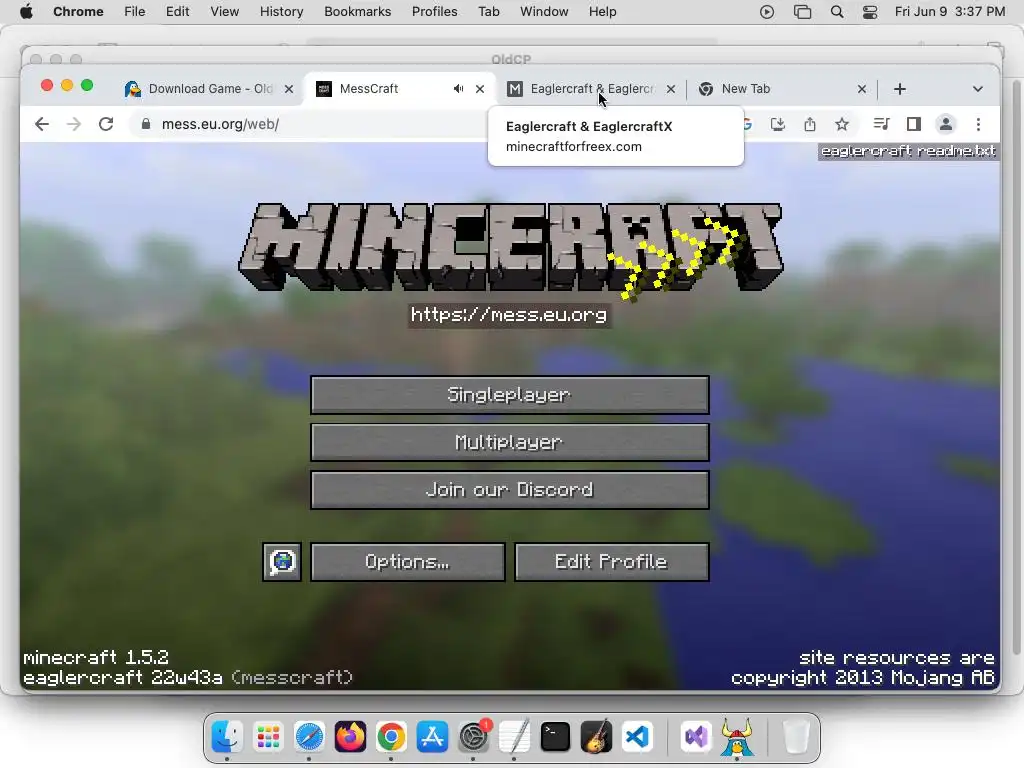The height and width of the screenshot is (768, 1024).
Task: Open the Multiplayer menu
Action: (509, 442)
